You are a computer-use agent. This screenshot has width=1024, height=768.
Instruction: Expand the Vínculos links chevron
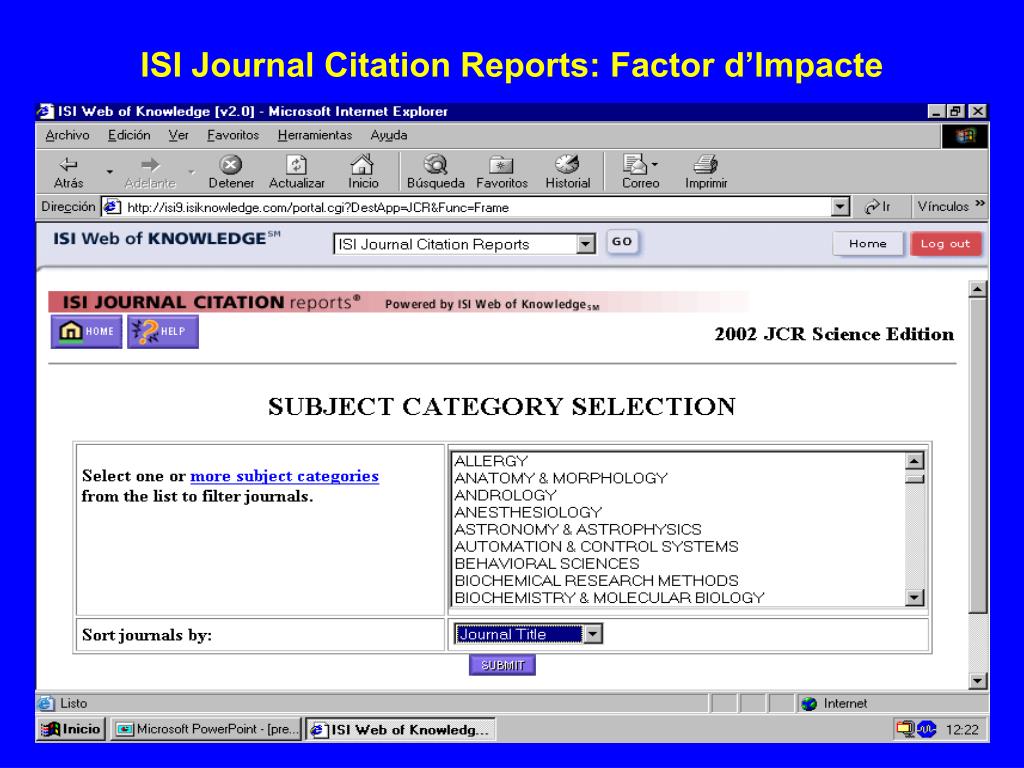click(980, 204)
